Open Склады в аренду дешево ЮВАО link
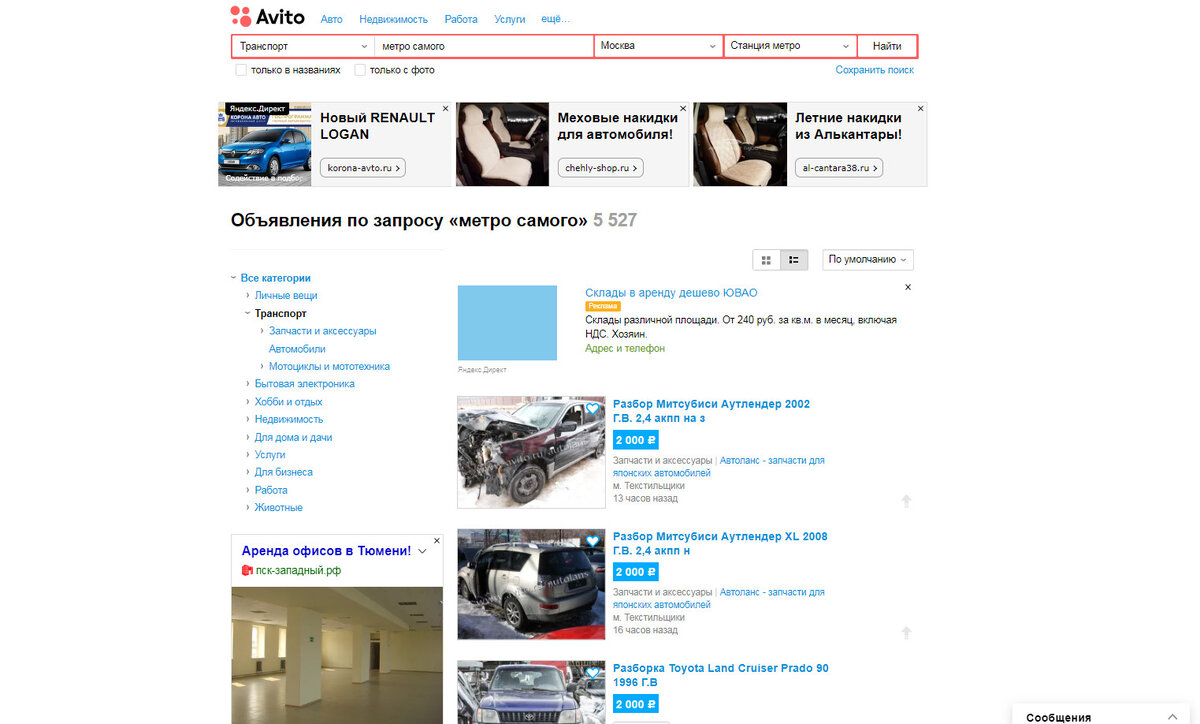Viewport: 1200px width, 724px height. point(671,293)
